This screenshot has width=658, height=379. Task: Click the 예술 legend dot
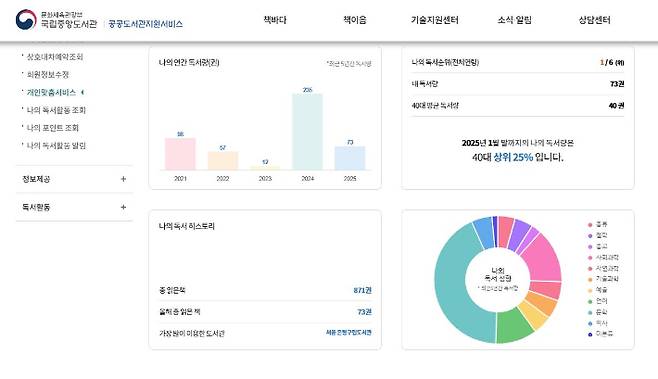(x=590, y=290)
